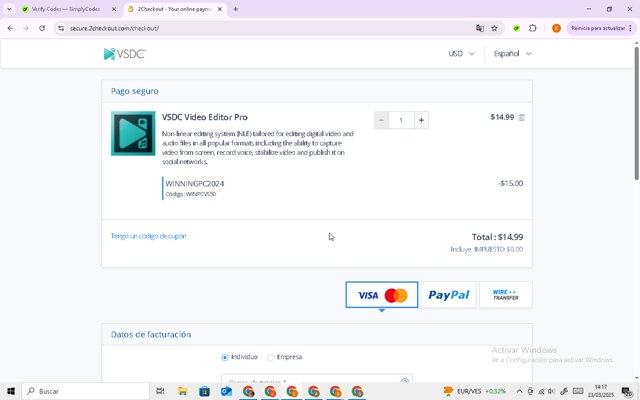This screenshot has width=640, height=400.
Task: Open the USD currency dropdown
Action: coord(461,53)
